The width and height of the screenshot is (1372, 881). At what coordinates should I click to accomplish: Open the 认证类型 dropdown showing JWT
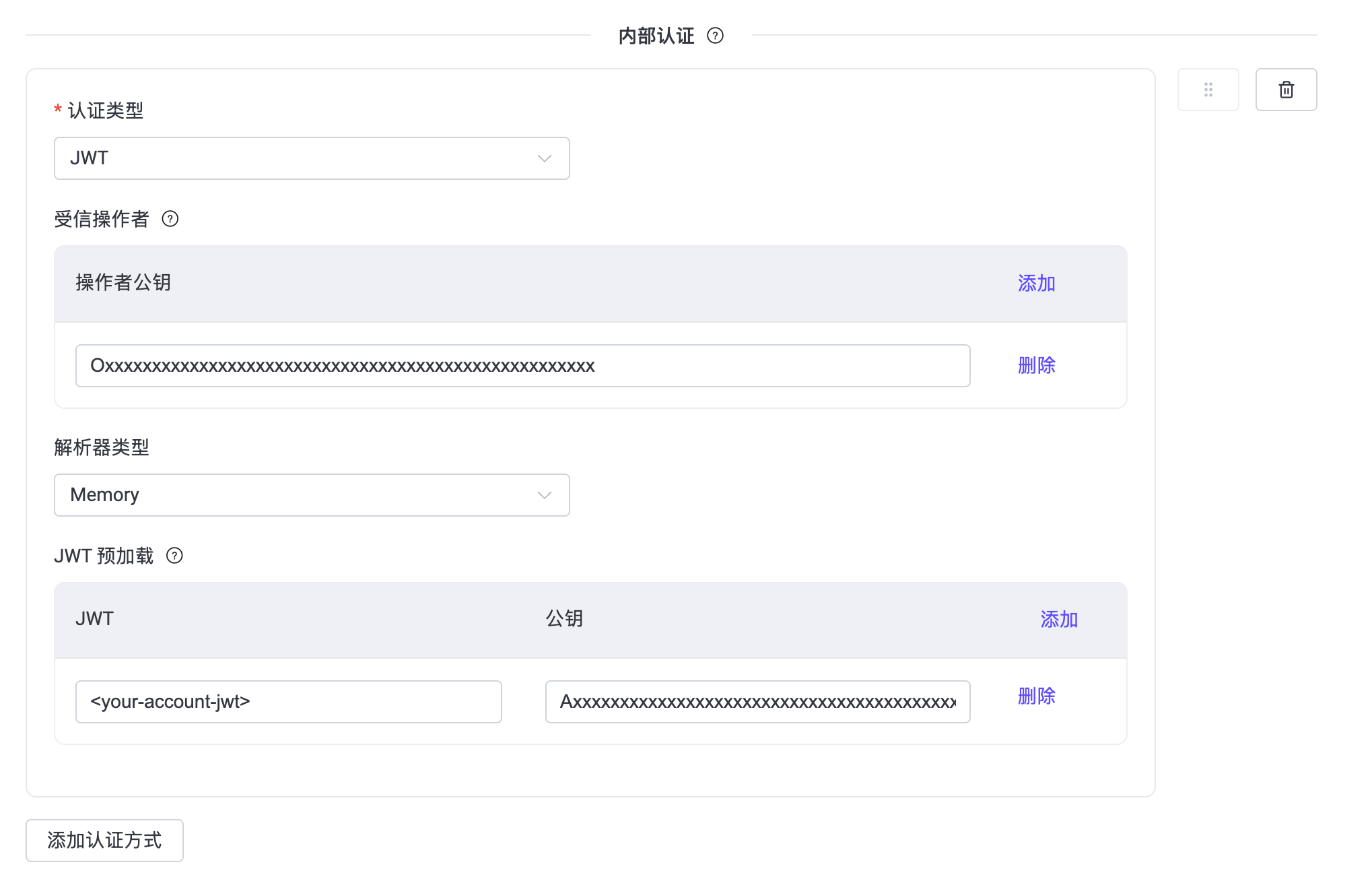[x=311, y=158]
